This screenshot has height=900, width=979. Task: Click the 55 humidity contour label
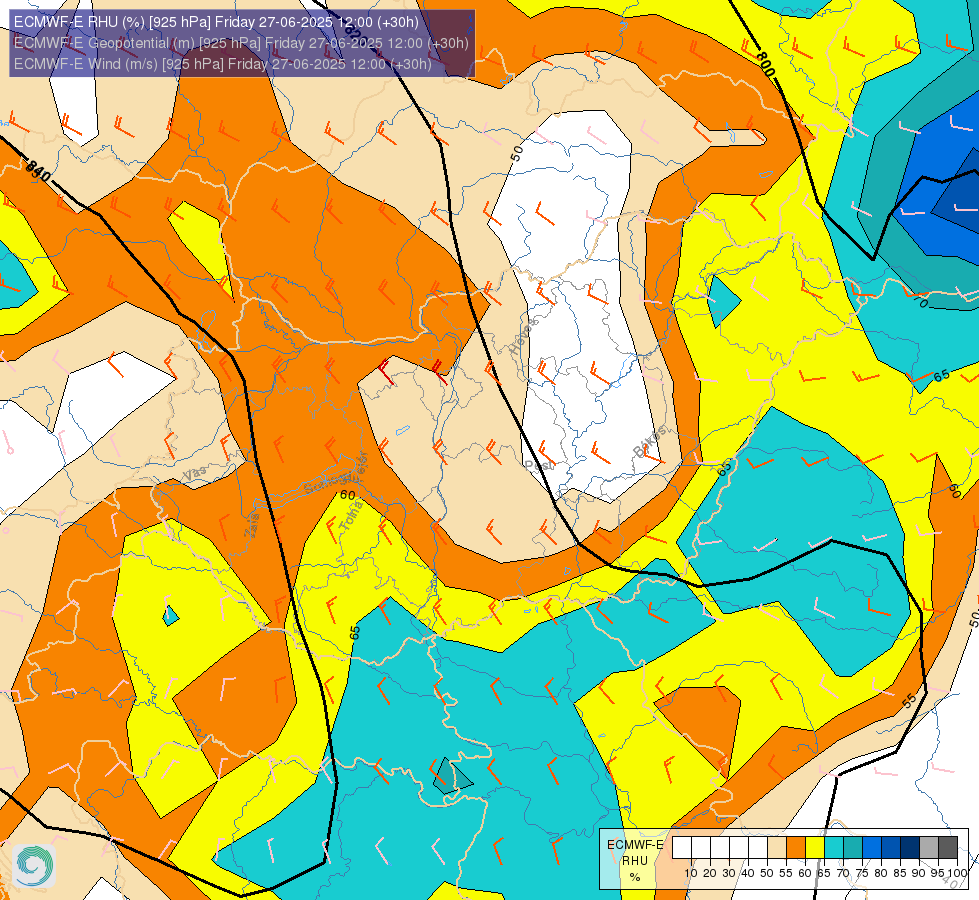pyautogui.click(x=910, y=701)
